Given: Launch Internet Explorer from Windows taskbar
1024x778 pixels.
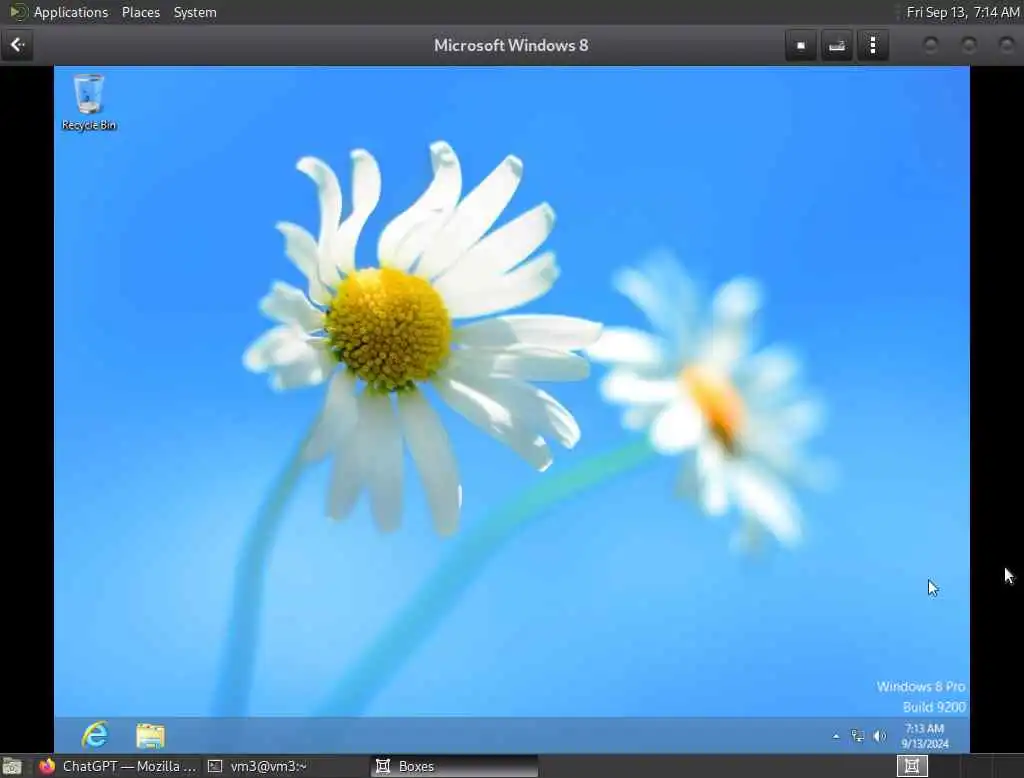Looking at the screenshot, I should tap(95, 736).
